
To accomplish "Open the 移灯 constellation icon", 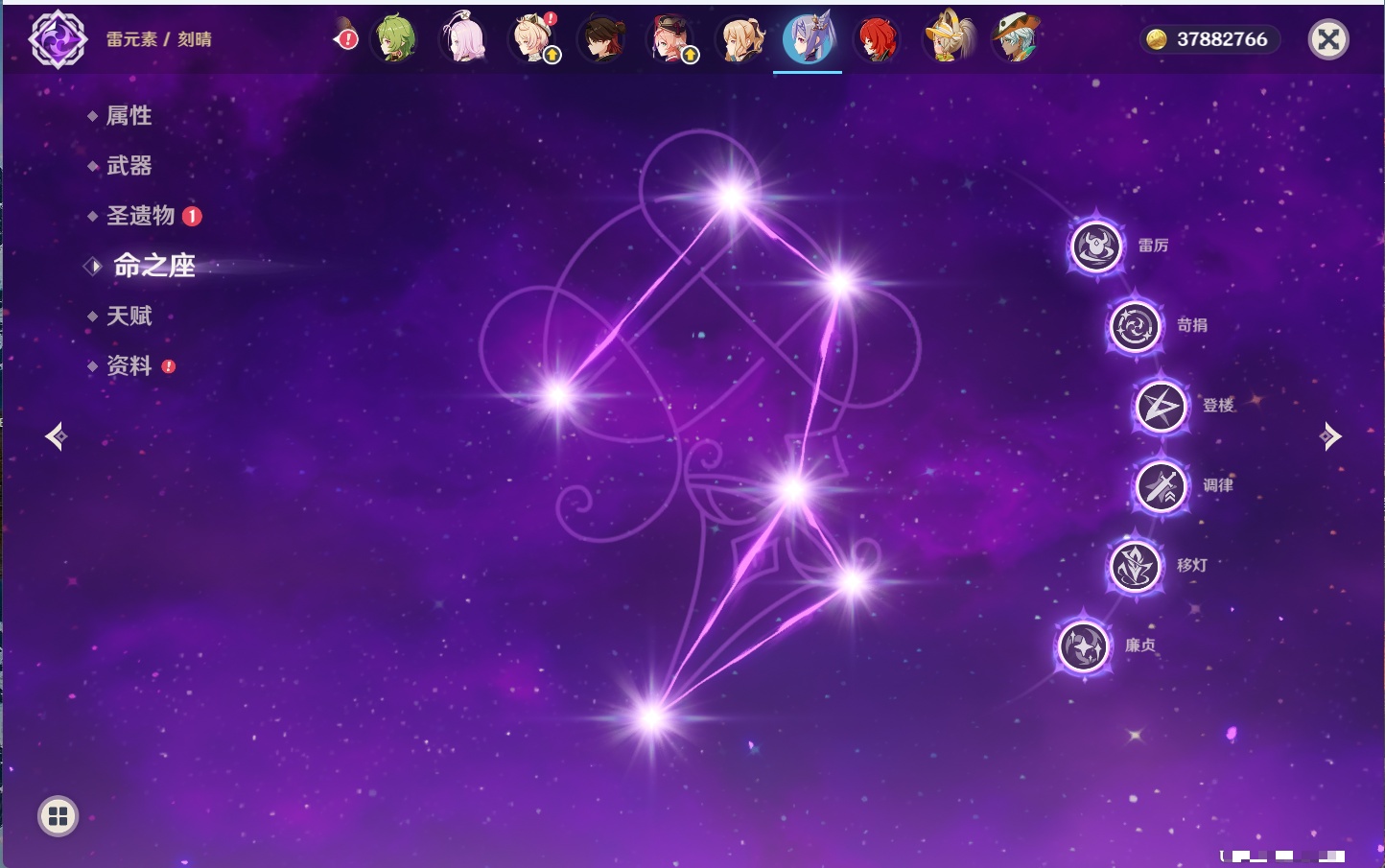I will coord(1136,566).
